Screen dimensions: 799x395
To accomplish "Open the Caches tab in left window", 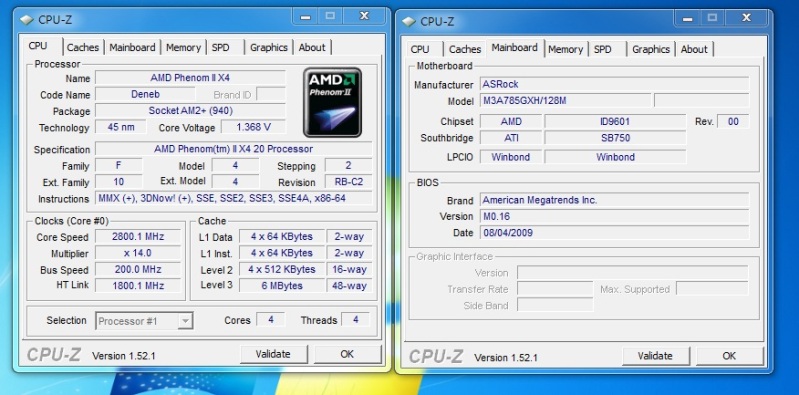I will click(83, 47).
